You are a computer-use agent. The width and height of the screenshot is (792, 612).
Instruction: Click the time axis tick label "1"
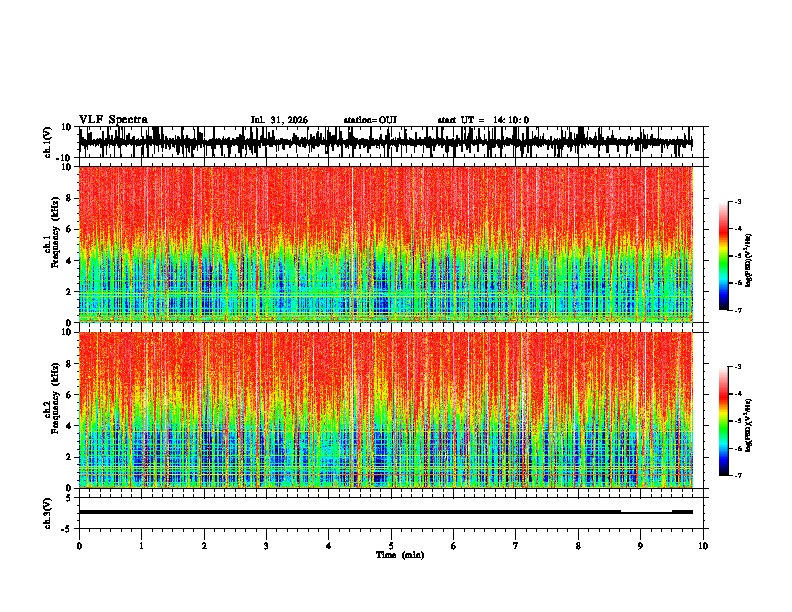141,546
